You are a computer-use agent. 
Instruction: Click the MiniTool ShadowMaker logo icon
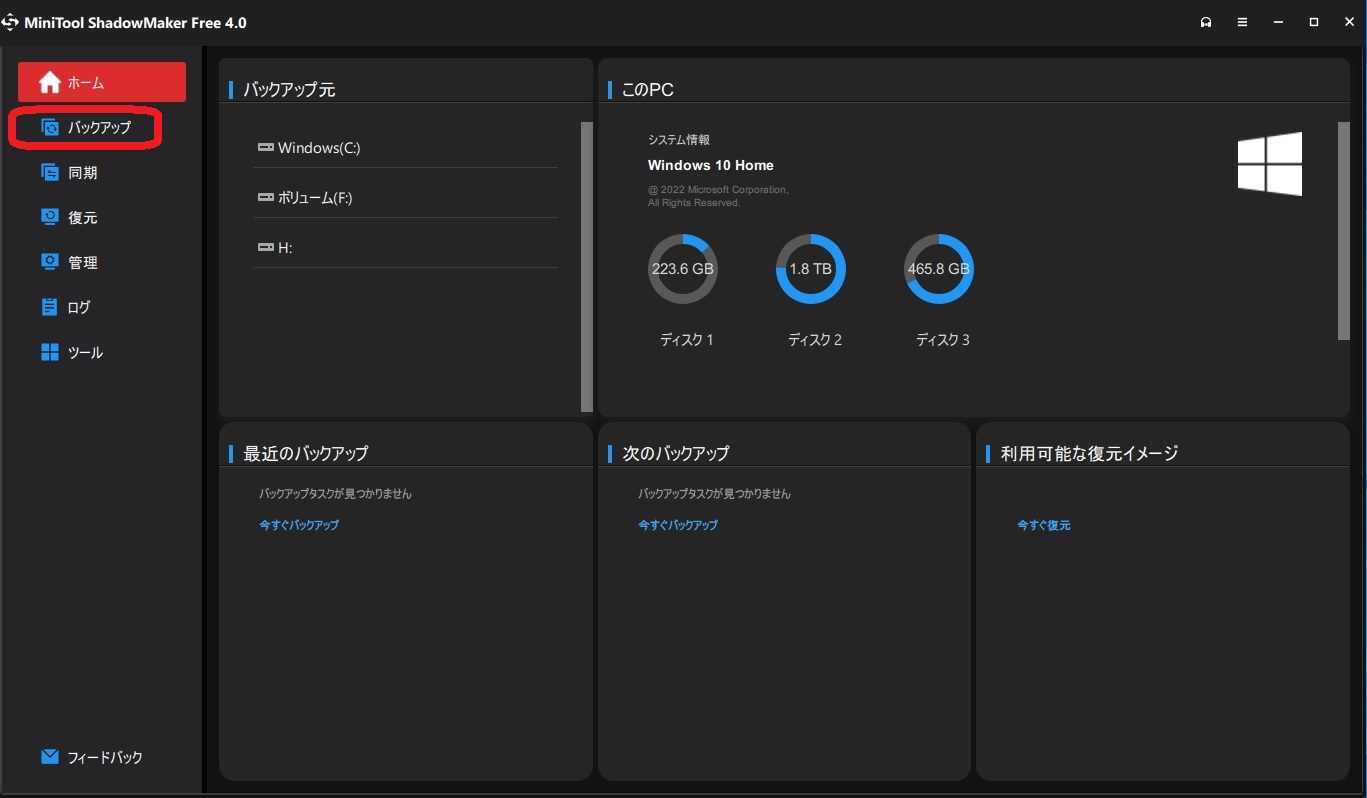(10, 22)
